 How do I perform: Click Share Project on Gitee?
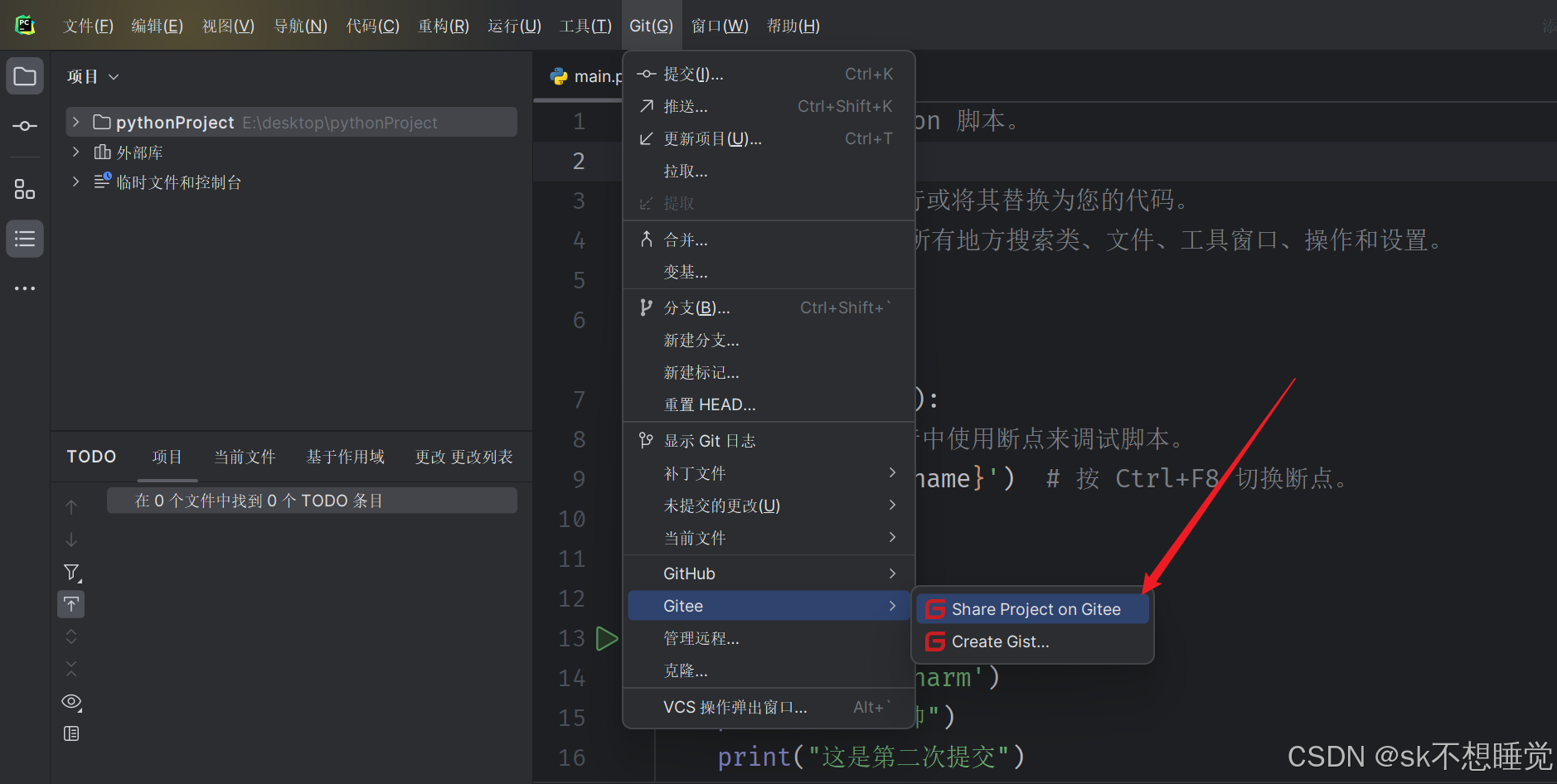1032,609
